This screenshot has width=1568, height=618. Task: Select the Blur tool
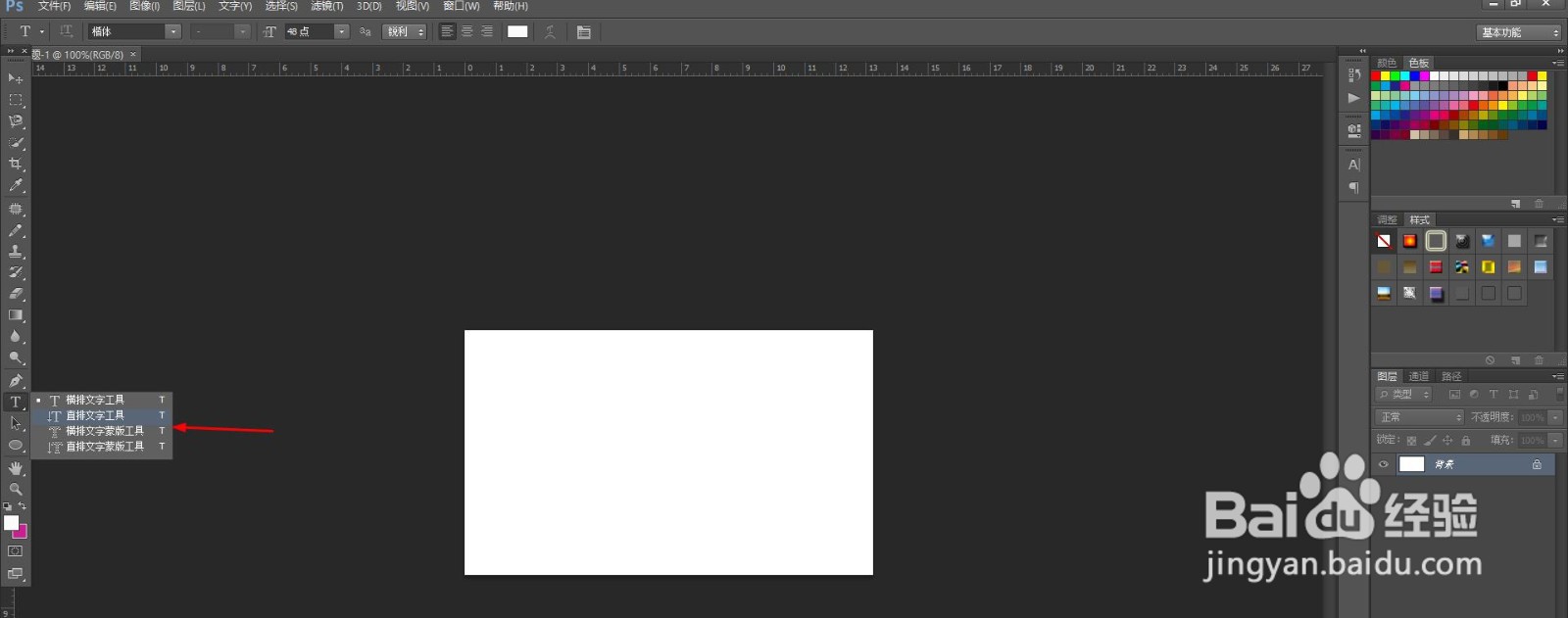(x=16, y=337)
